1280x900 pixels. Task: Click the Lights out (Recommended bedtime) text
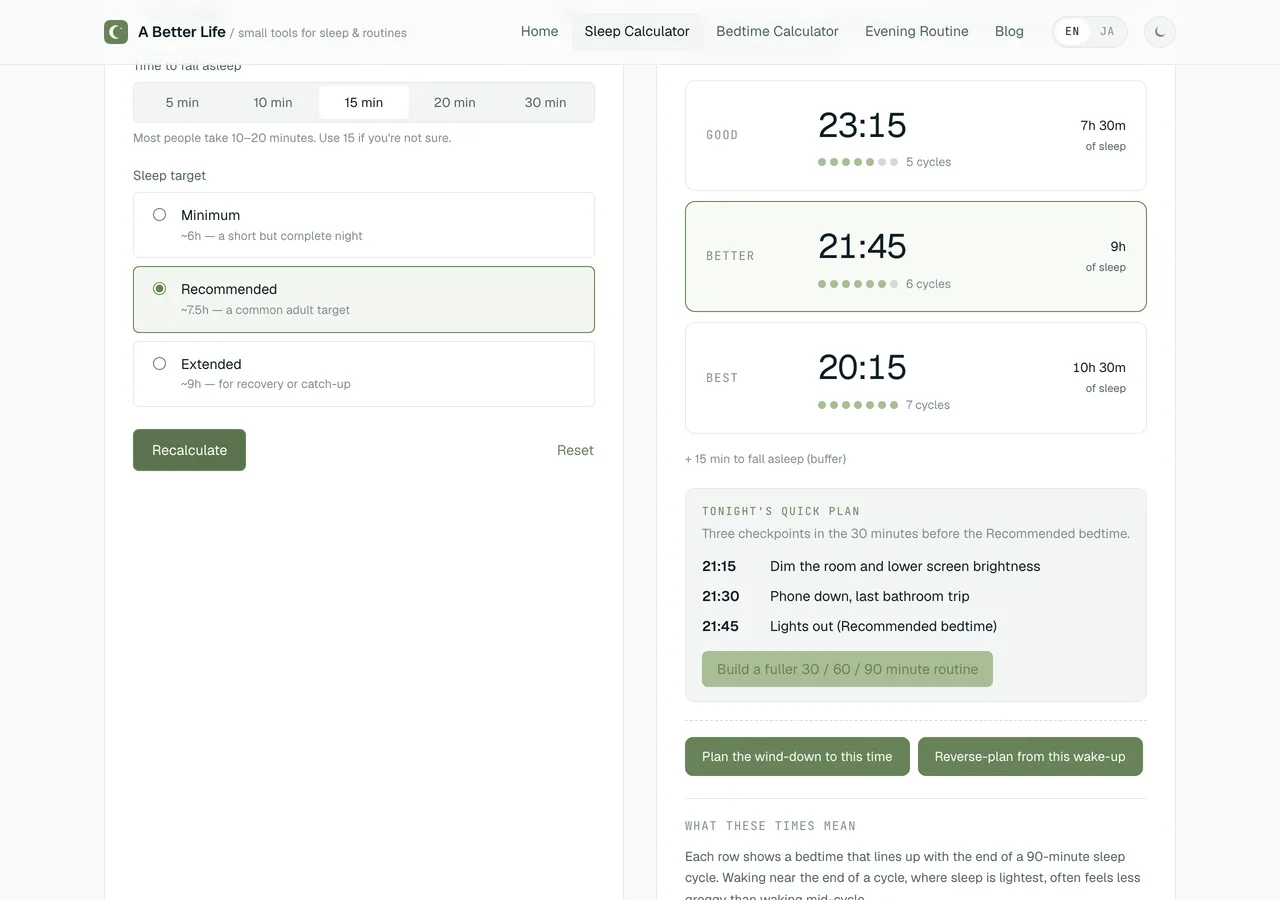pos(883,626)
